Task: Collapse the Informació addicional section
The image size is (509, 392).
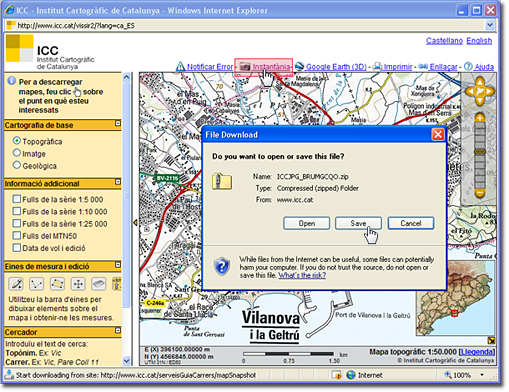Action: [118, 182]
